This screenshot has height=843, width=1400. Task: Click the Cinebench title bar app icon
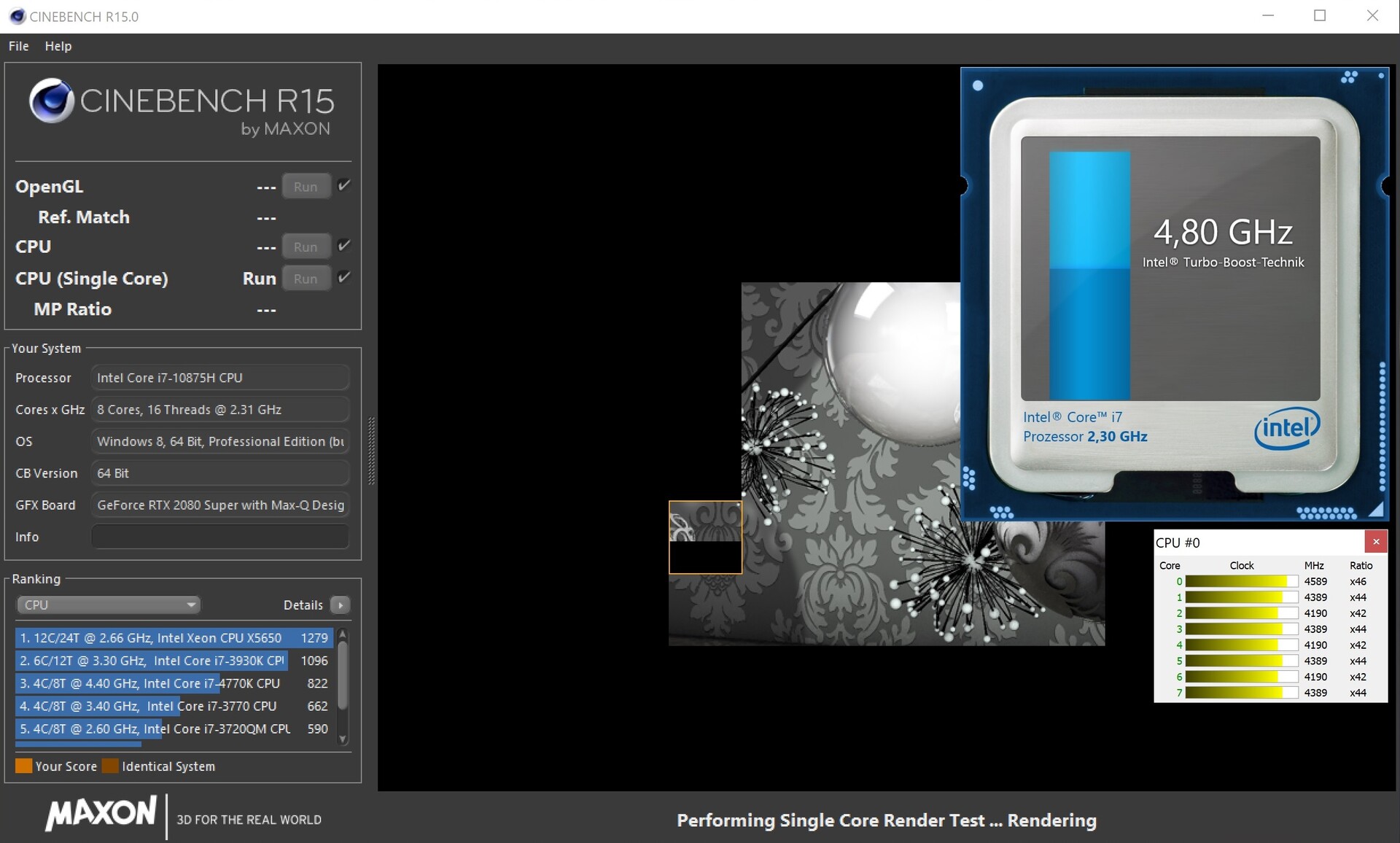[x=17, y=16]
